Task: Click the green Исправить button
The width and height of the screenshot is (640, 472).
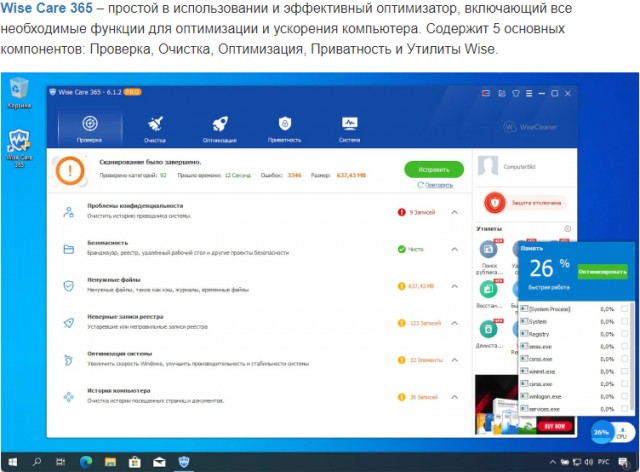Action: pyautogui.click(x=434, y=169)
